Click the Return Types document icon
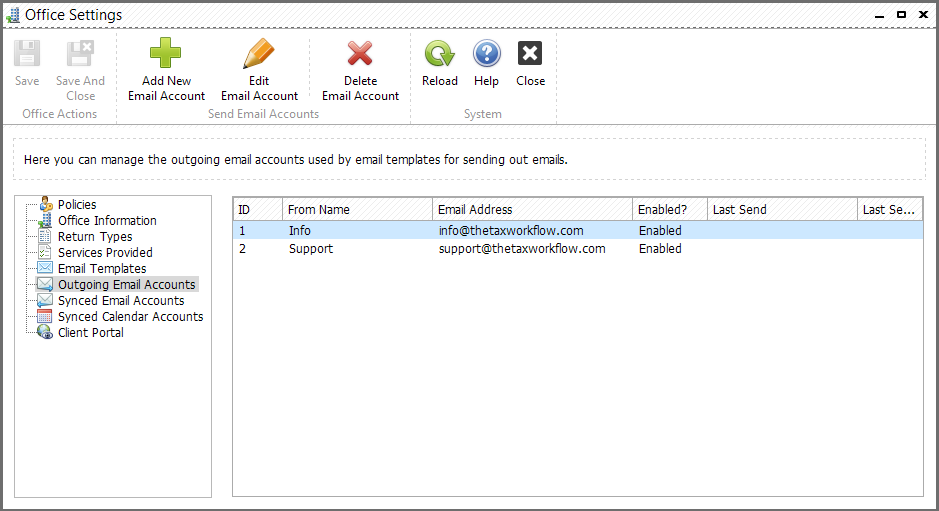The height and width of the screenshot is (511, 939). (x=45, y=236)
